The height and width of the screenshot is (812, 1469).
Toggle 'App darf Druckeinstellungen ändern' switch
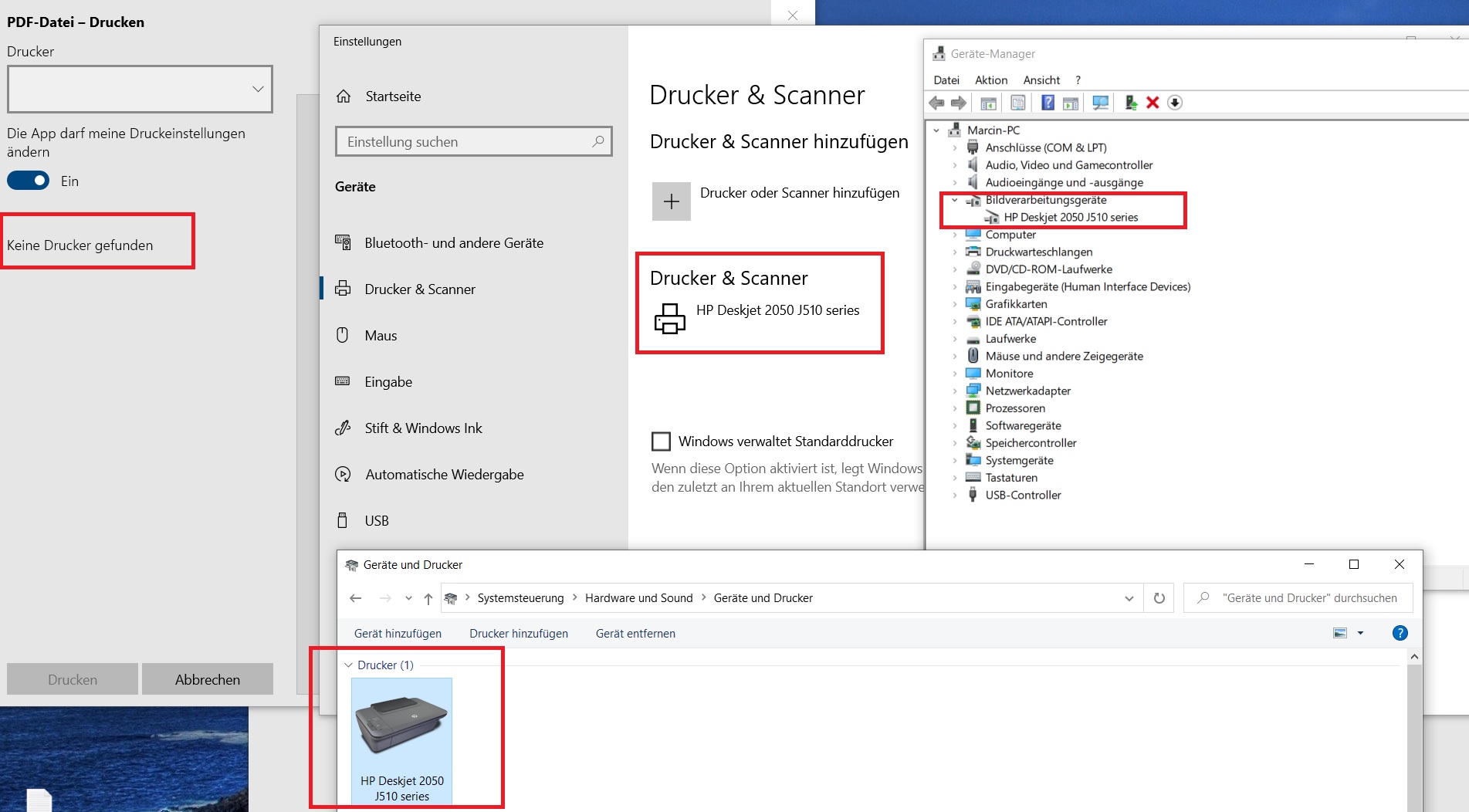29,181
